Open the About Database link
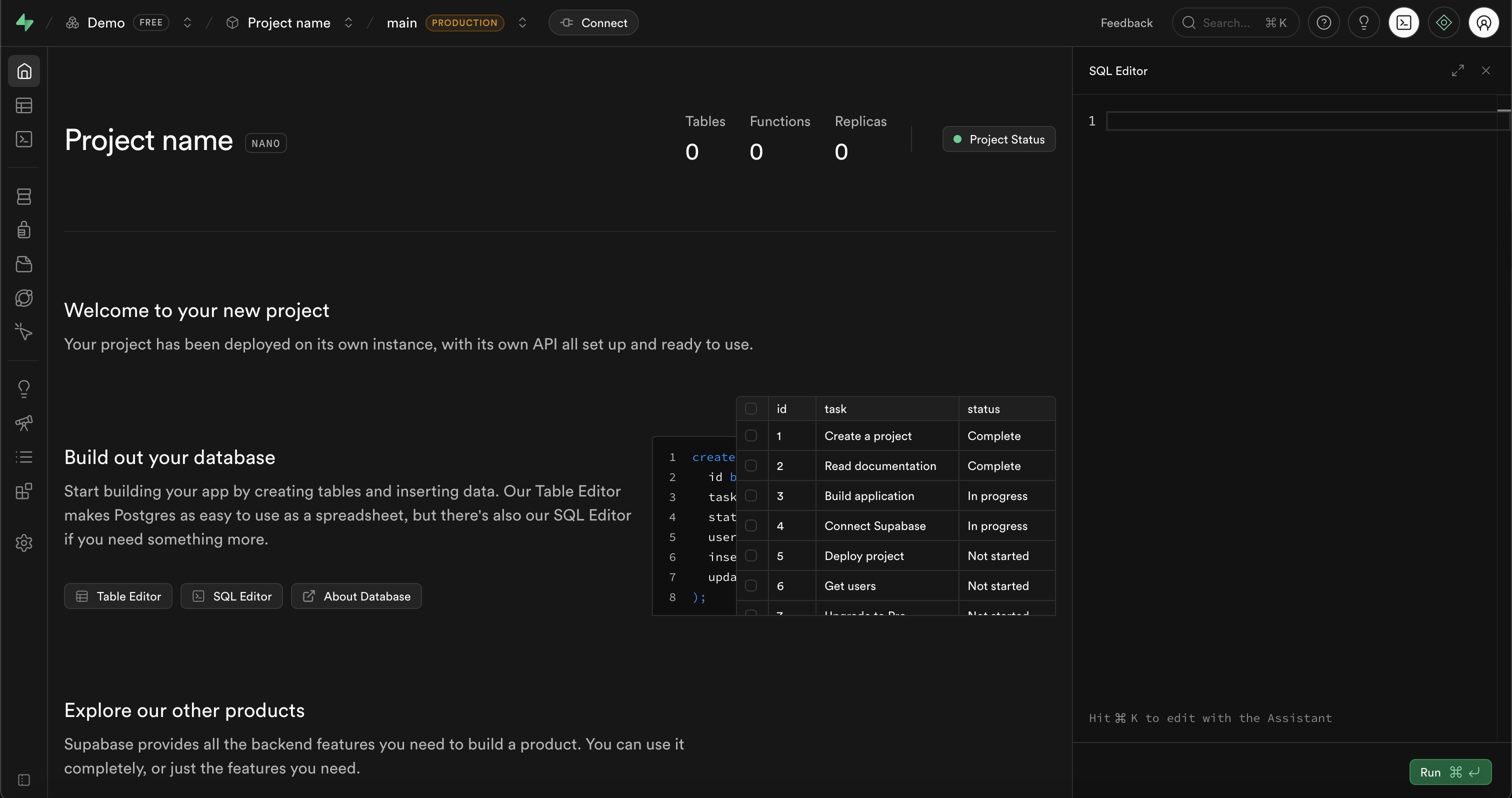This screenshot has width=1512, height=798. (x=356, y=596)
